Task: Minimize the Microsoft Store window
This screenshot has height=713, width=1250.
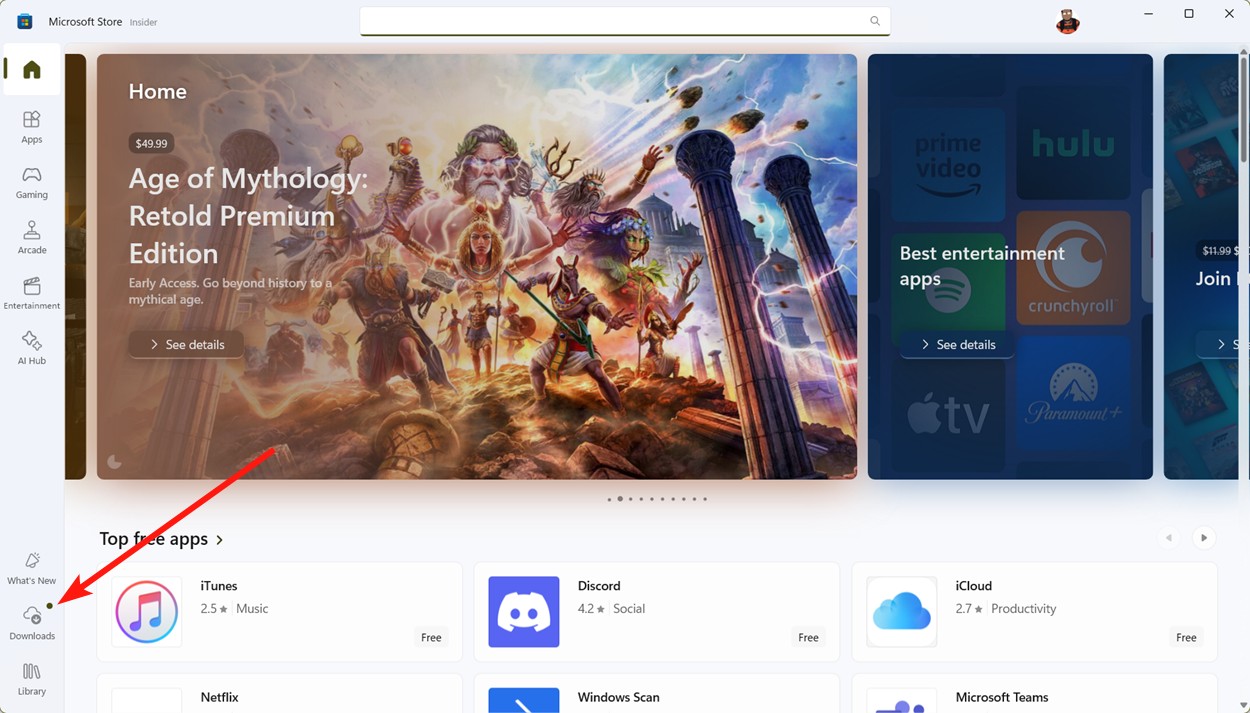Action: tap(1148, 14)
